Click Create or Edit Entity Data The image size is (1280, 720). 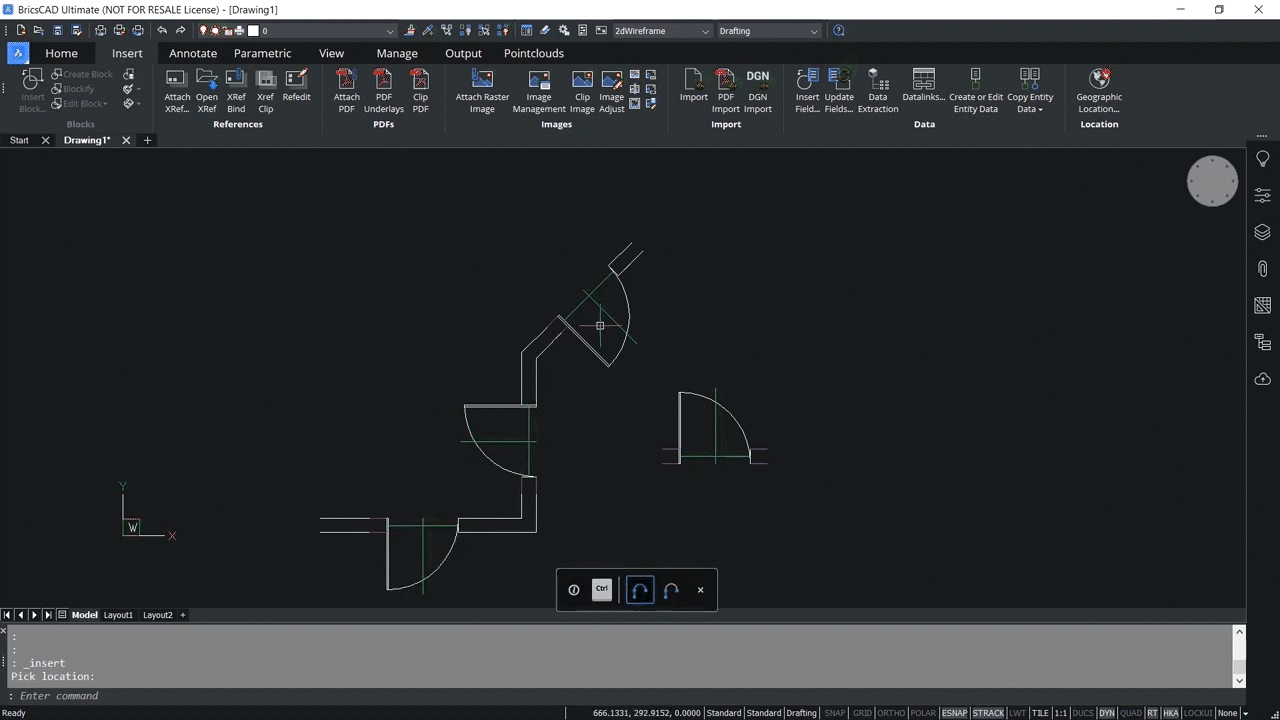976,90
